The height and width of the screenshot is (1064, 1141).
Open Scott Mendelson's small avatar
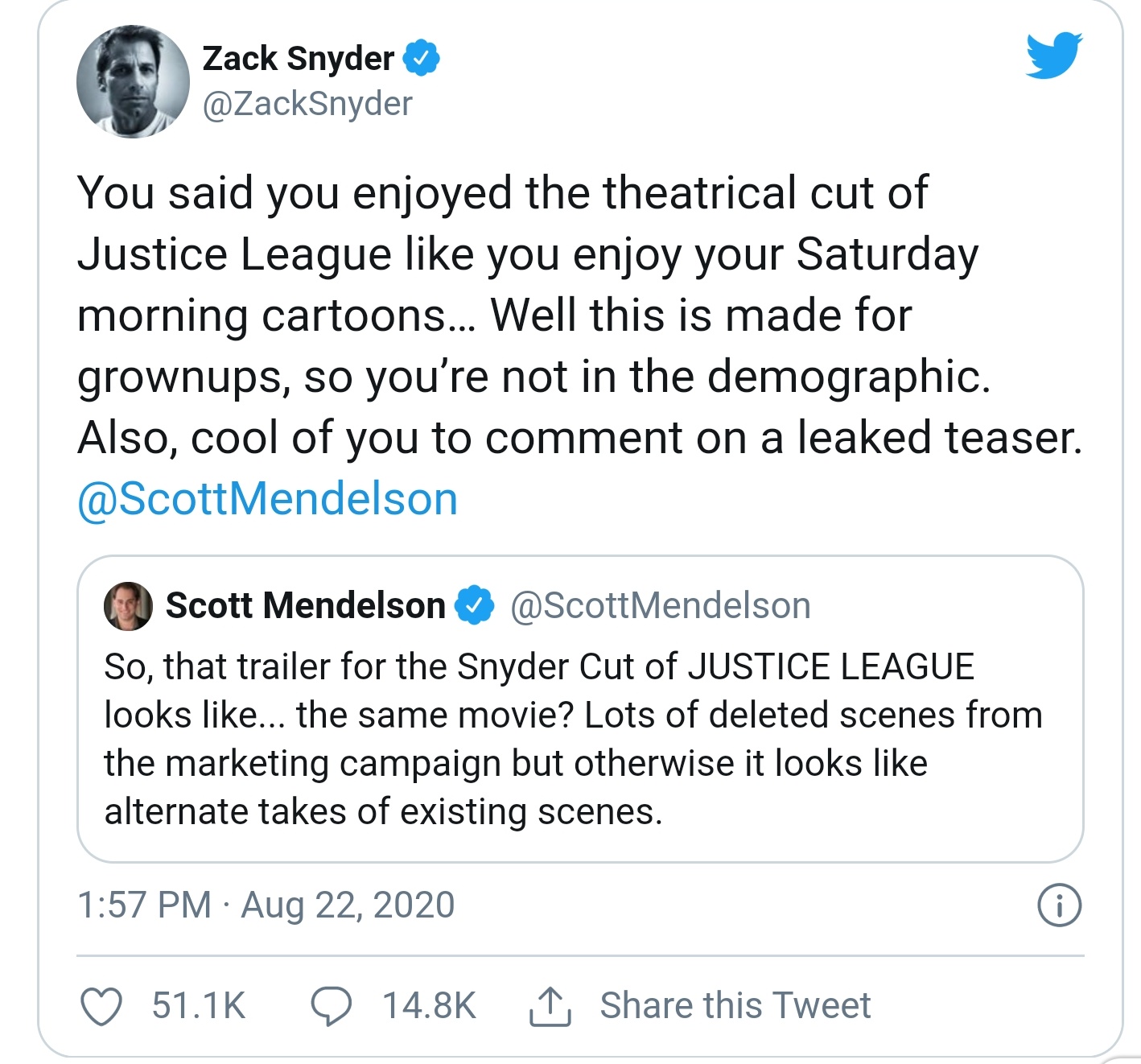click(x=128, y=605)
